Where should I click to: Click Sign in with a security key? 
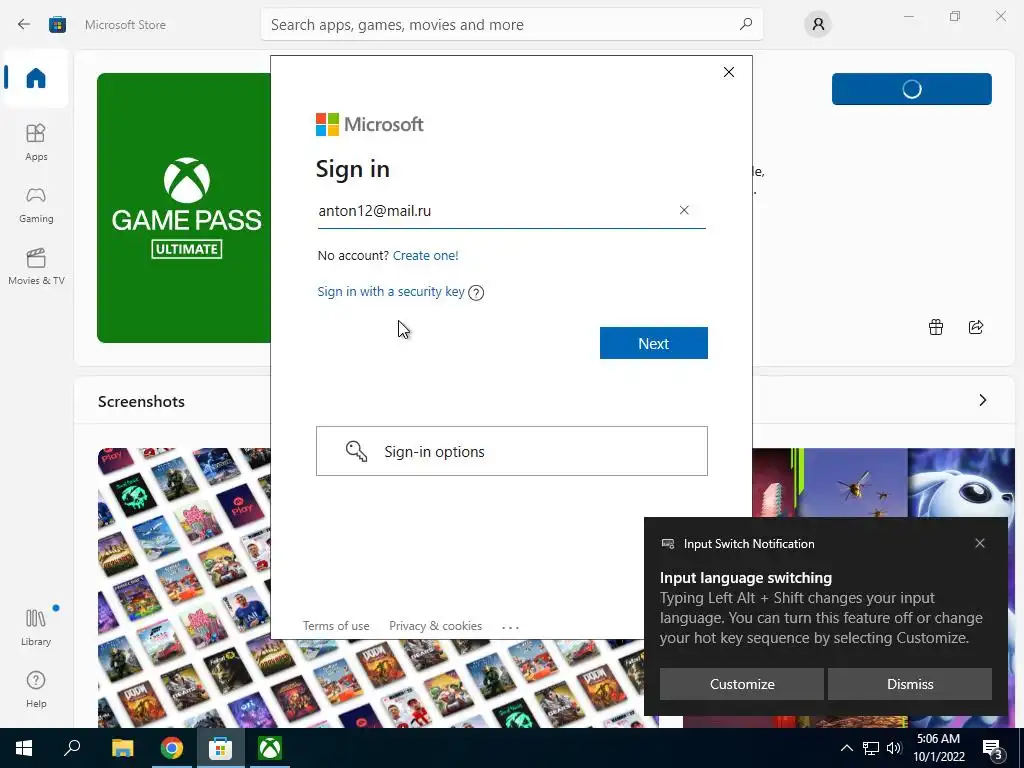[391, 291]
